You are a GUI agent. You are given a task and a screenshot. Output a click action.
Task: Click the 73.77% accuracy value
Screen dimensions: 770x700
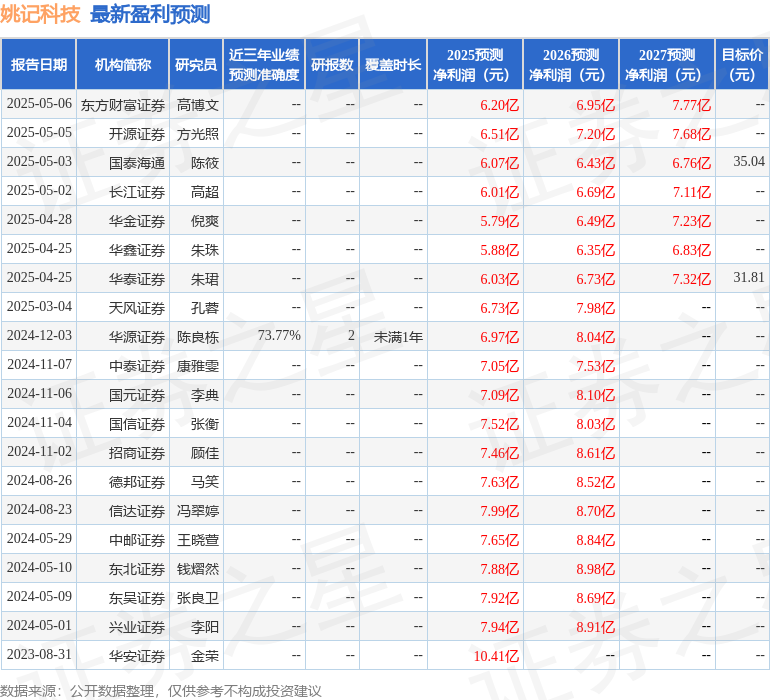(279, 336)
